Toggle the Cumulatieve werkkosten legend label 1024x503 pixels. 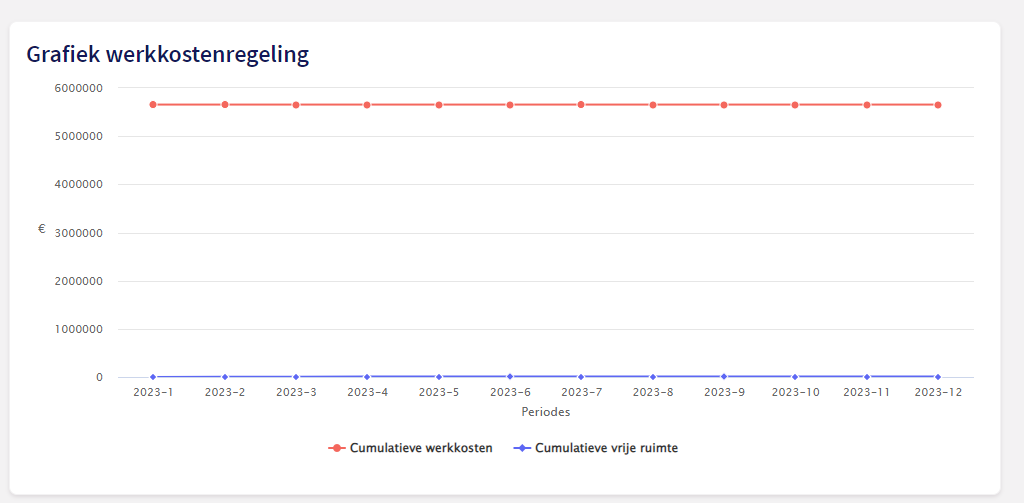(x=421, y=449)
